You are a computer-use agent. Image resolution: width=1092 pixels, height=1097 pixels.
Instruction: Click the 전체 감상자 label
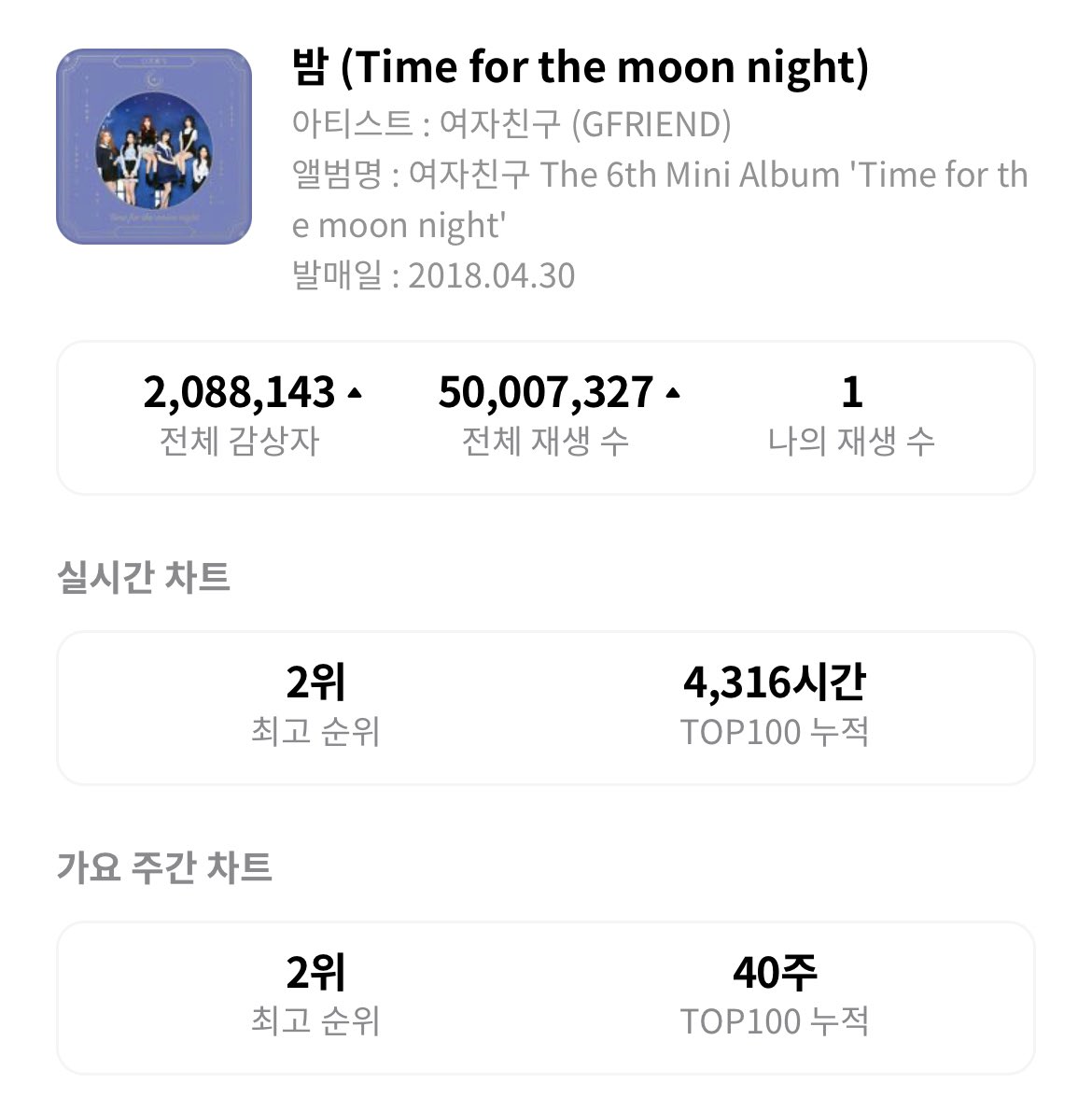pyautogui.click(x=239, y=442)
